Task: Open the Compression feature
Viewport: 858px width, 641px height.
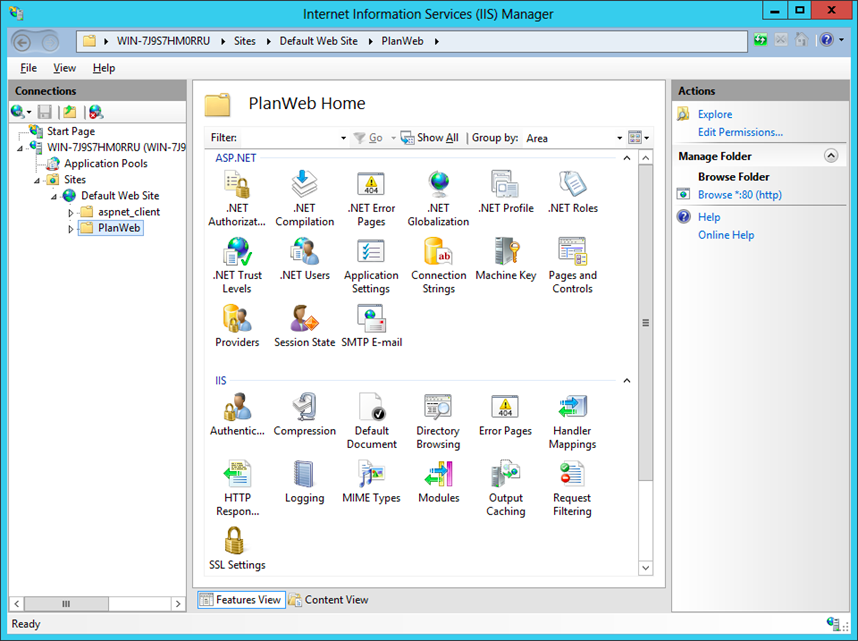Action: tap(304, 414)
